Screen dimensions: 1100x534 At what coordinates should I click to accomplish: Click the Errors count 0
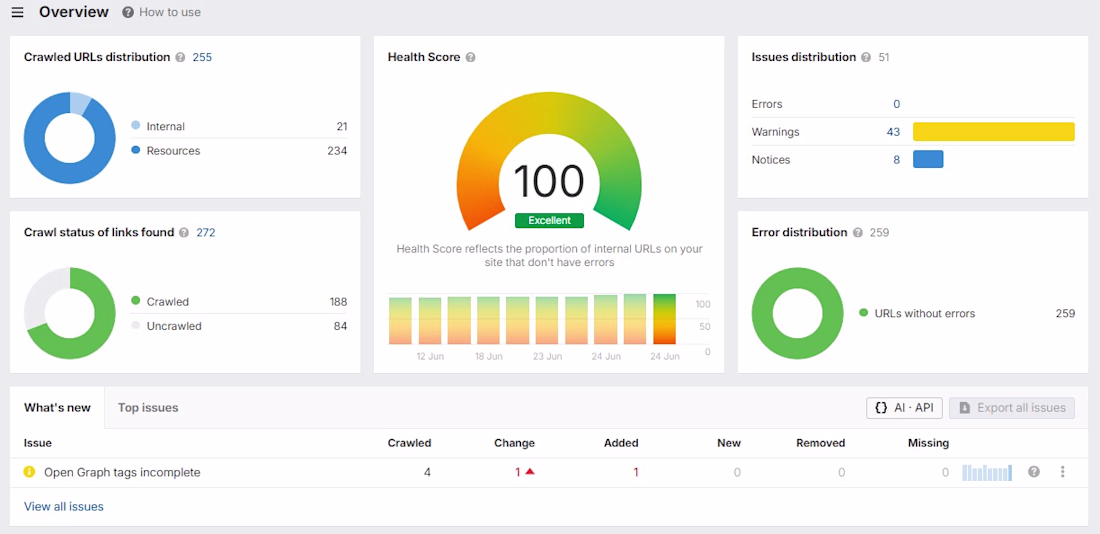pos(897,104)
